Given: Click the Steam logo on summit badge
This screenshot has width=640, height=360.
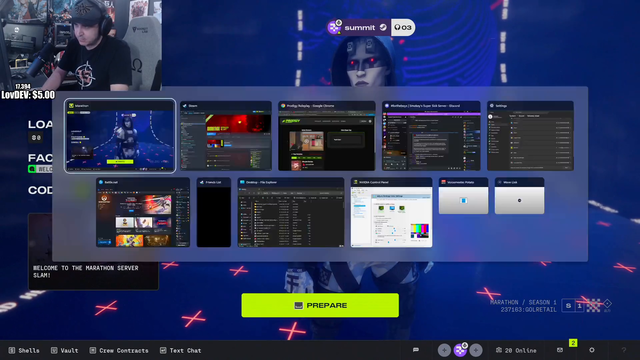Looking at the screenshot, I should coord(383,27).
